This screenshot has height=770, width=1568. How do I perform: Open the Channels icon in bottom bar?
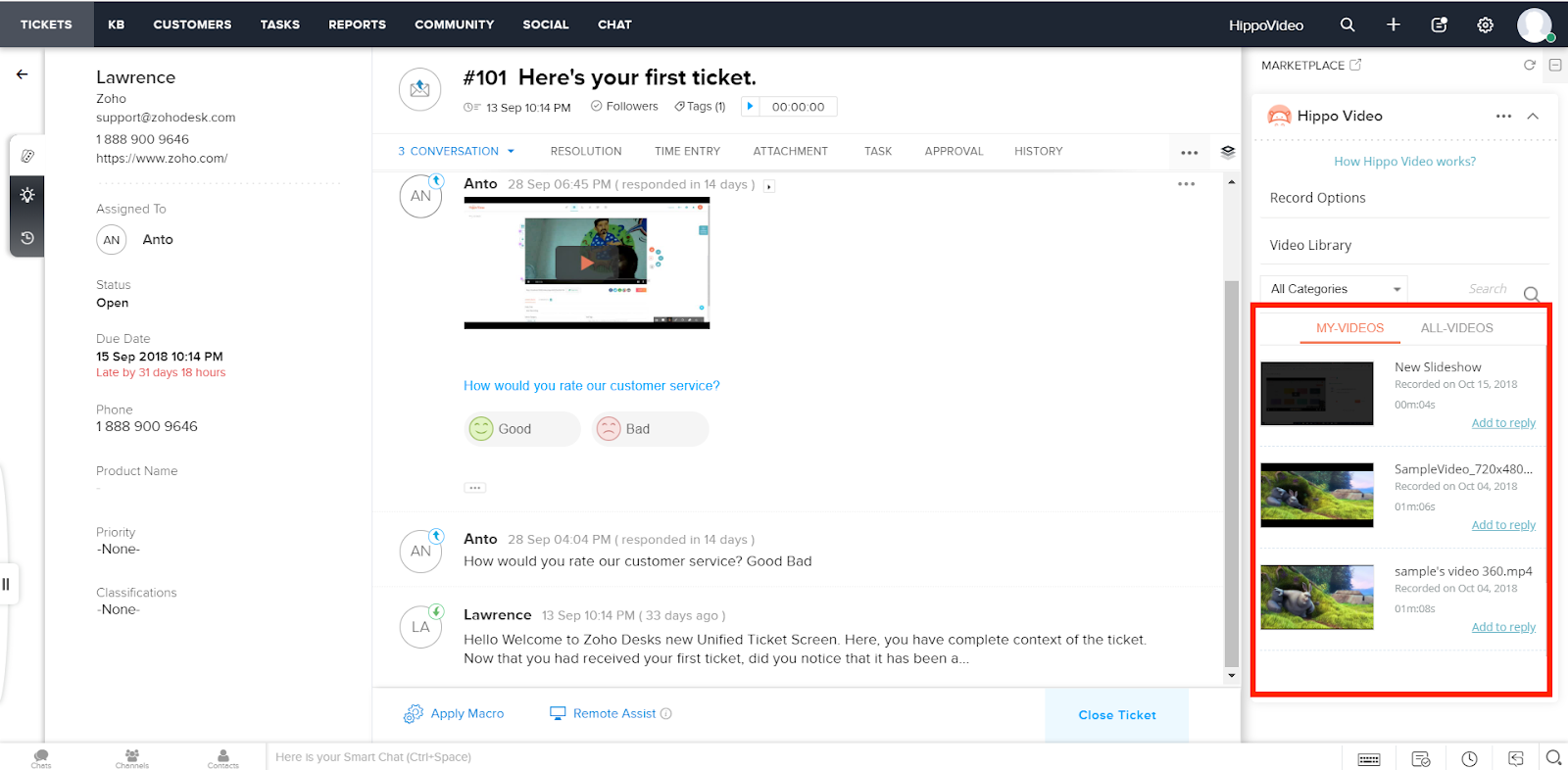click(x=132, y=757)
